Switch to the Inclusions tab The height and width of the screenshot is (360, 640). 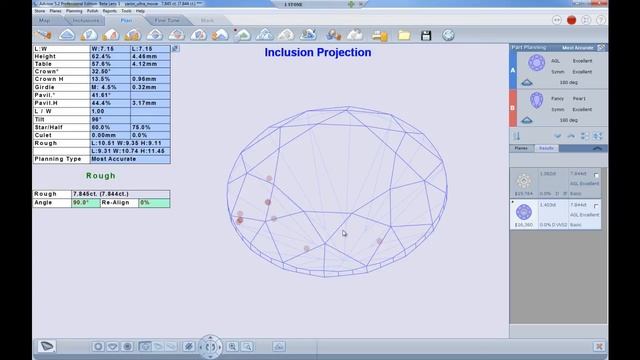click(x=86, y=20)
